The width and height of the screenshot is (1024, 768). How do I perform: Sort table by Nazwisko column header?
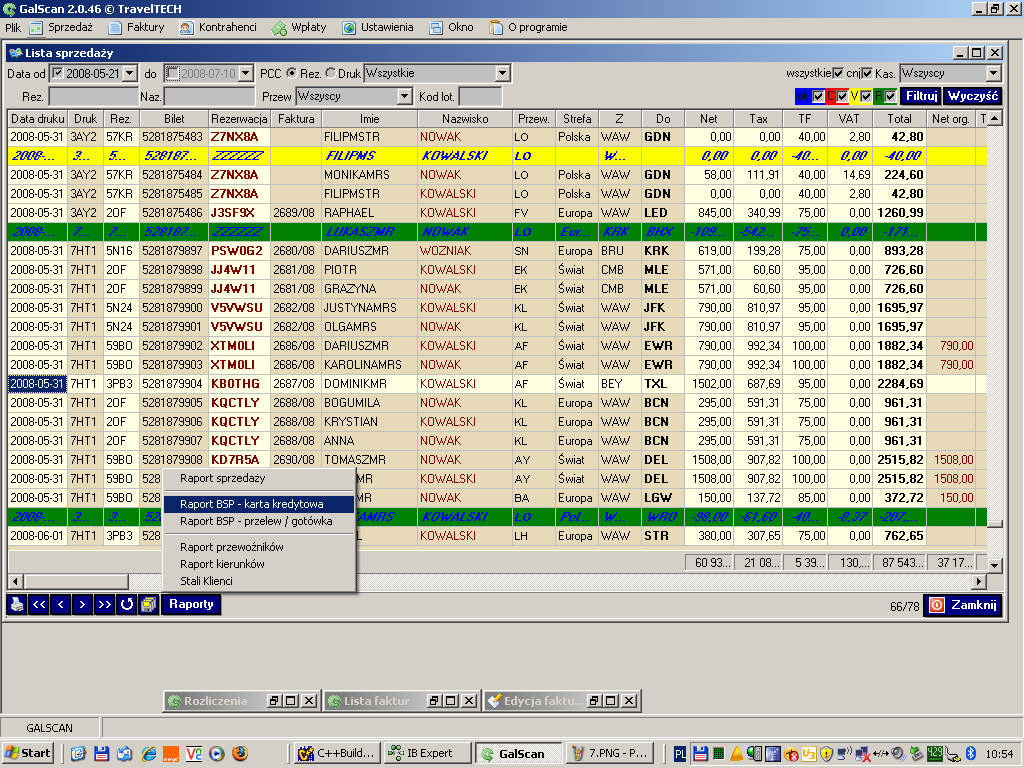click(465, 119)
